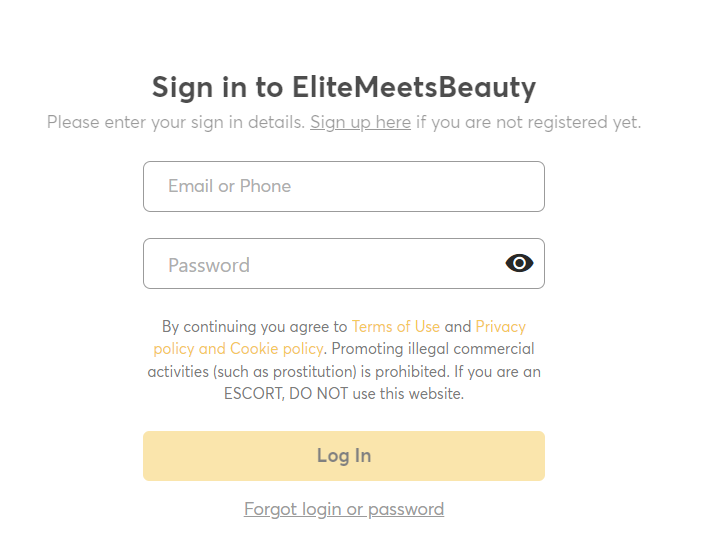Viewport: 728px width, 534px height.
Task: Click the Promoting illegal commercial text
Action: click(433, 349)
